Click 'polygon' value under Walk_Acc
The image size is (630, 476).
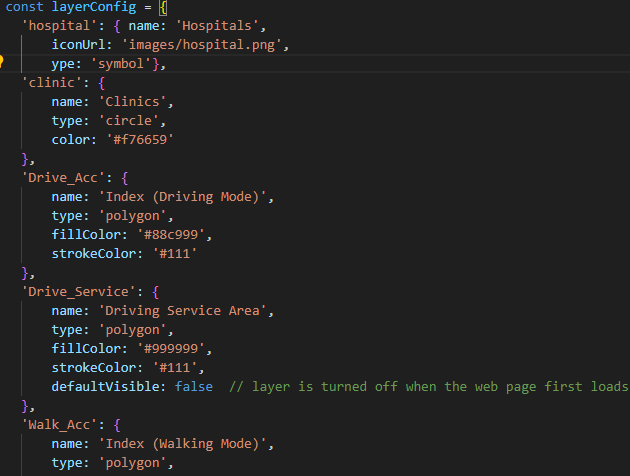click(132, 463)
